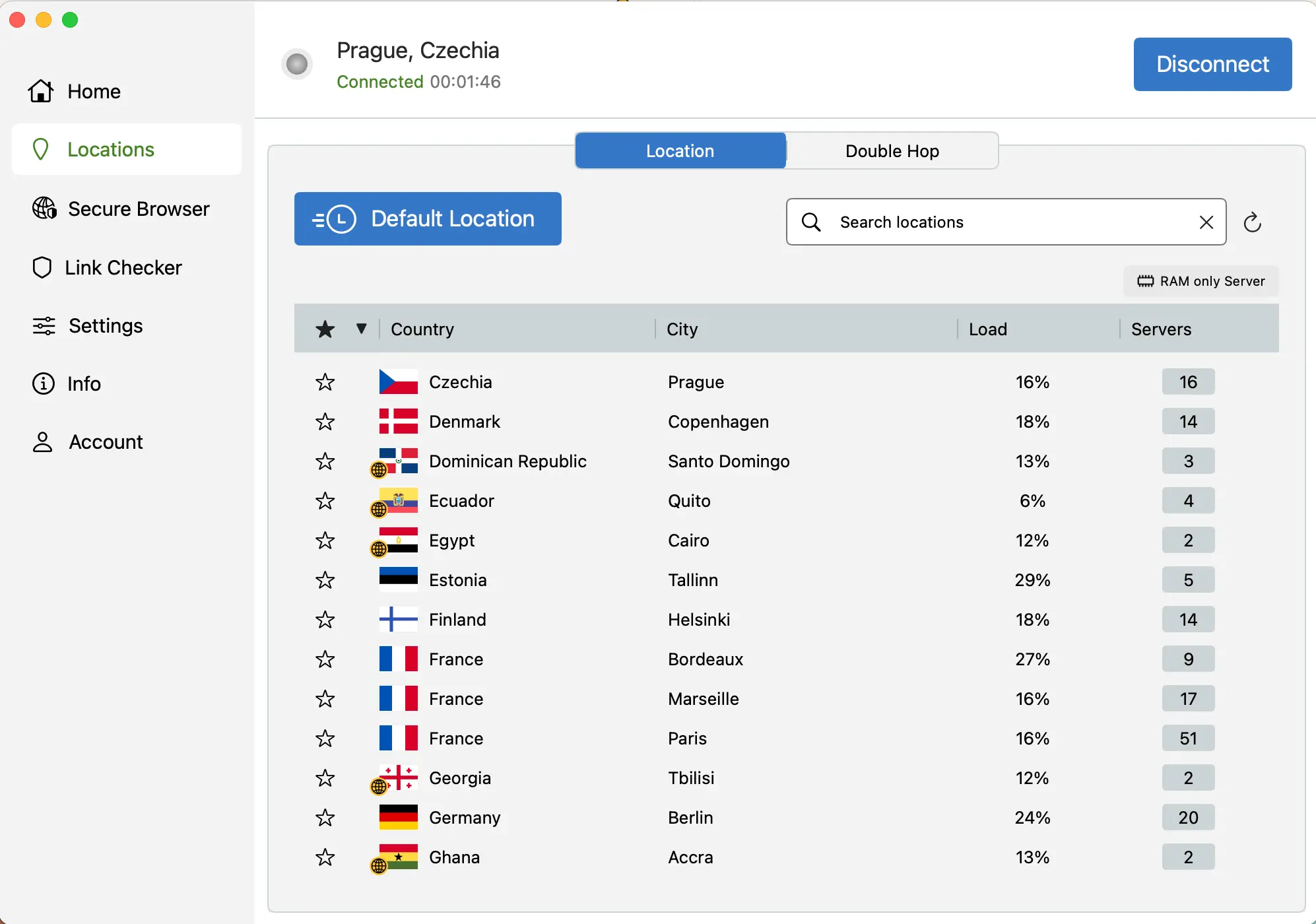Click the Default Location button

428,219
